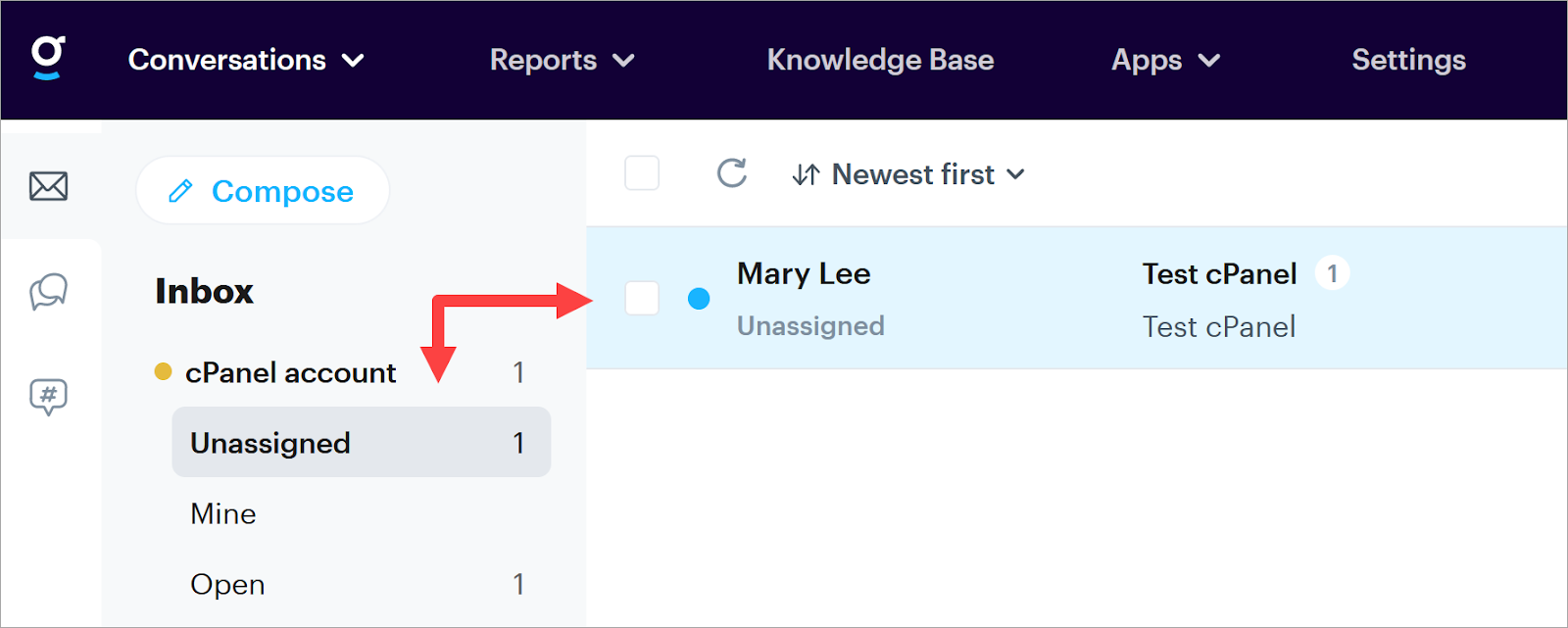Go to Knowledge Base
Viewport: 1568px width, 628px height.
point(880,60)
